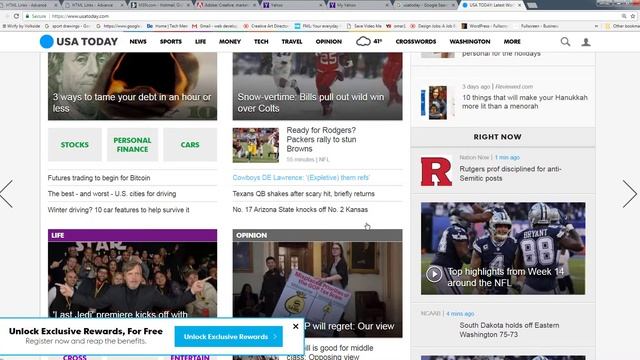The width and height of the screenshot is (640, 360).
Task: Bookmark this page with the star icon
Action: (x=633, y=16)
